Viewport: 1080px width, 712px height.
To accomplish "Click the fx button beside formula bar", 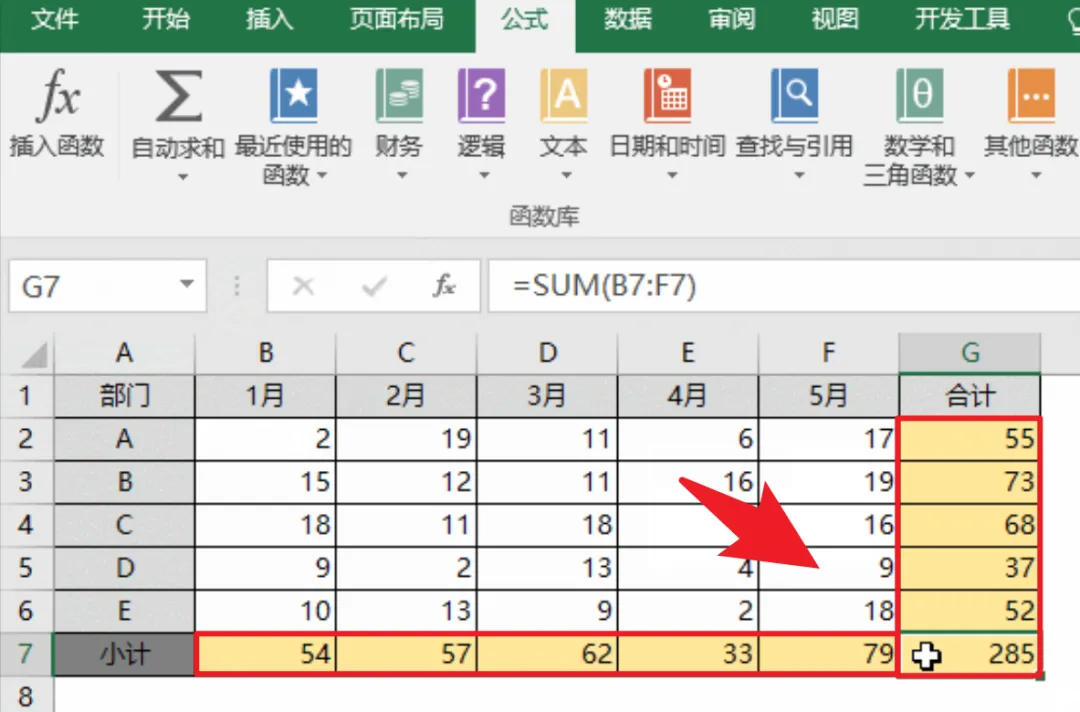I will pos(444,286).
